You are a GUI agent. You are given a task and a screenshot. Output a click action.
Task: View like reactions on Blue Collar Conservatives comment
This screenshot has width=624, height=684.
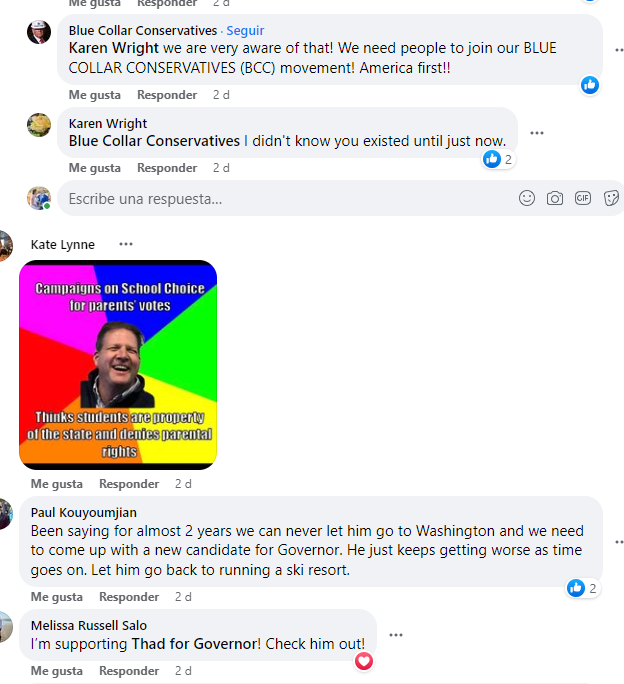tap(590, 85)
